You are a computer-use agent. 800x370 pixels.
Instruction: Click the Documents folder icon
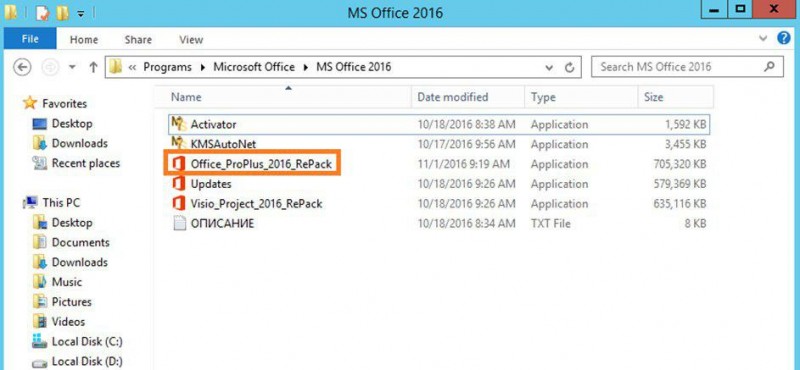[x=40, y=242]
